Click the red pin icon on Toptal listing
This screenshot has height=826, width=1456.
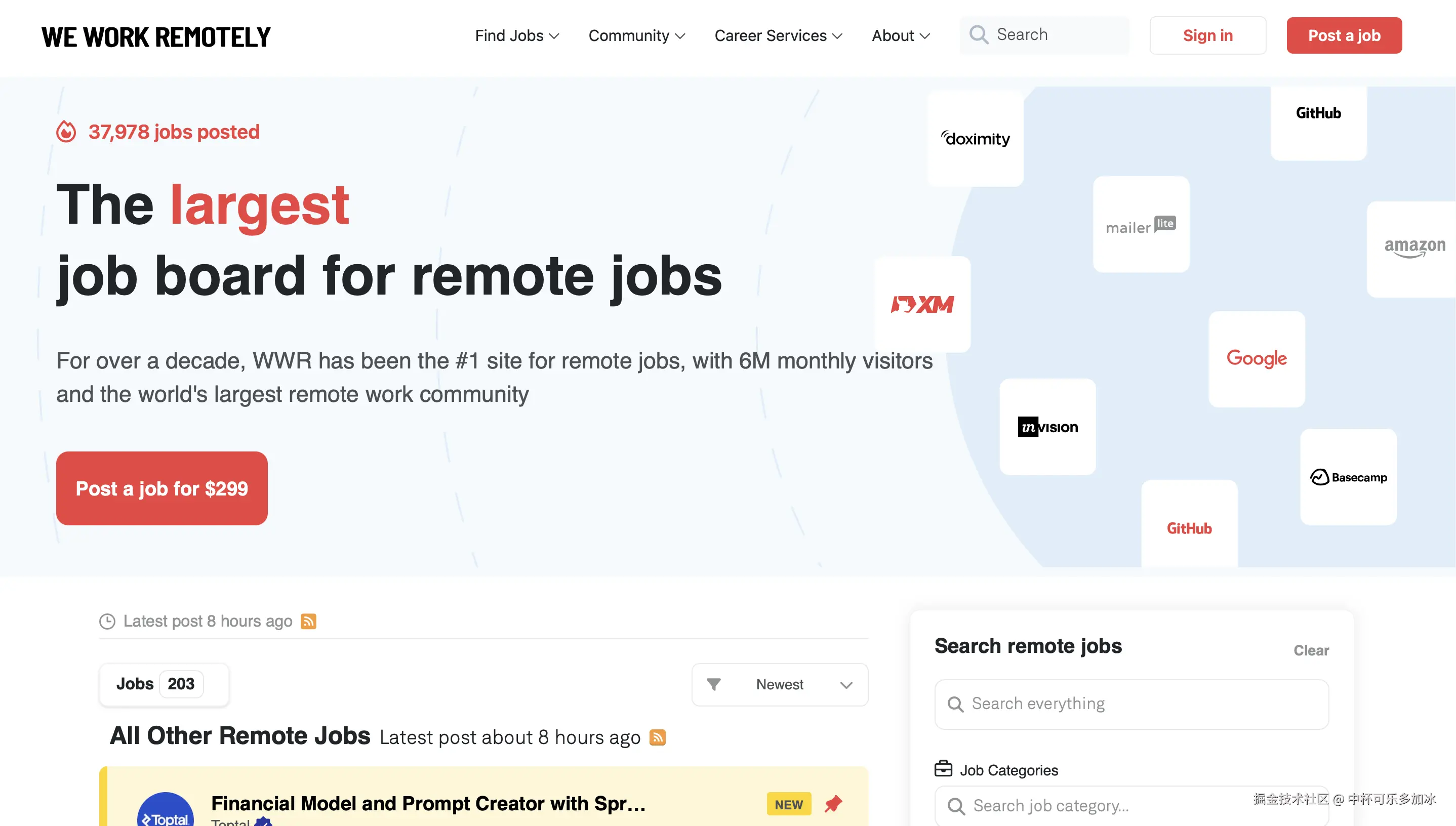point(833,803)
